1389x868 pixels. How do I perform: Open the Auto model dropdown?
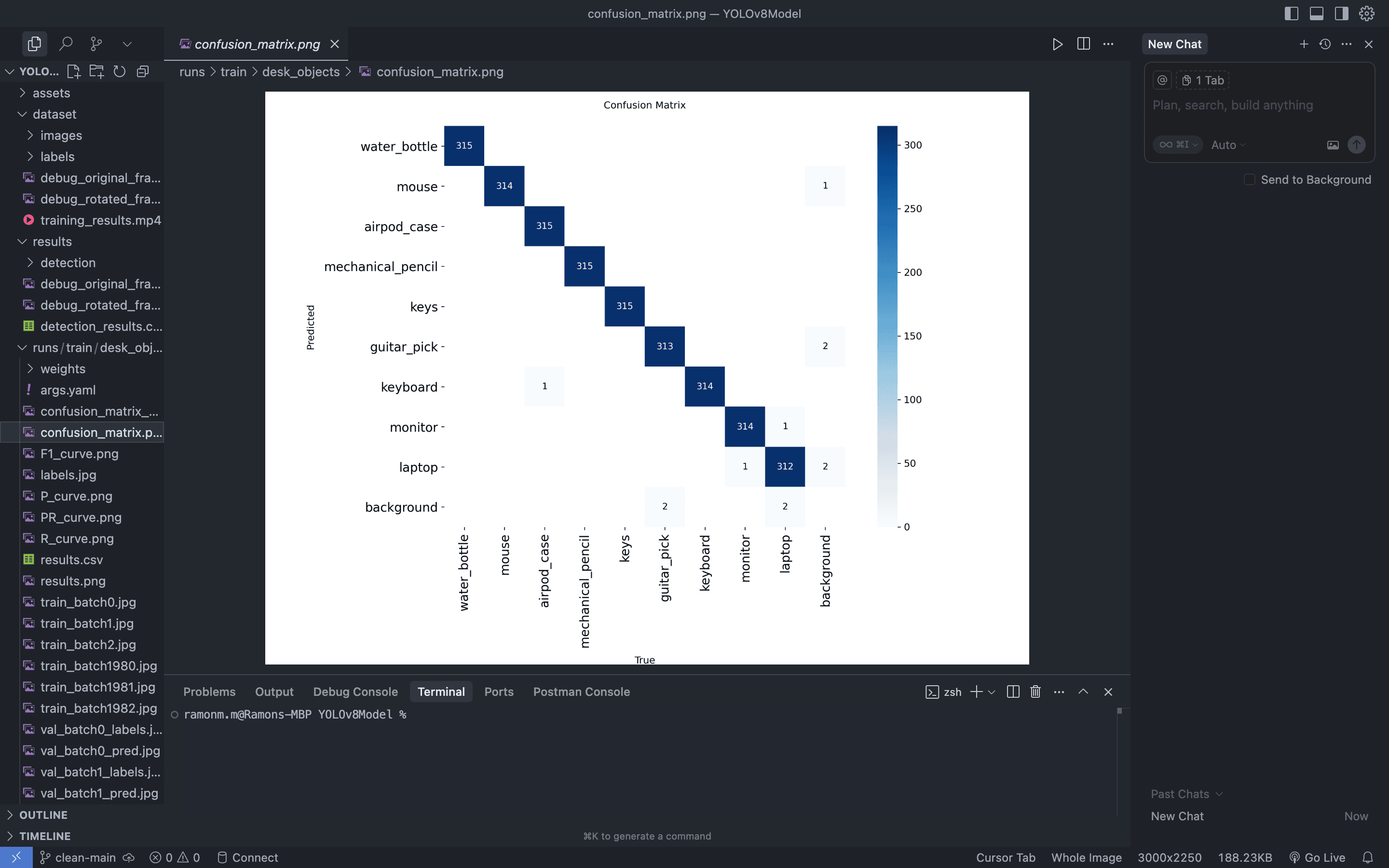pos(1228,145)
